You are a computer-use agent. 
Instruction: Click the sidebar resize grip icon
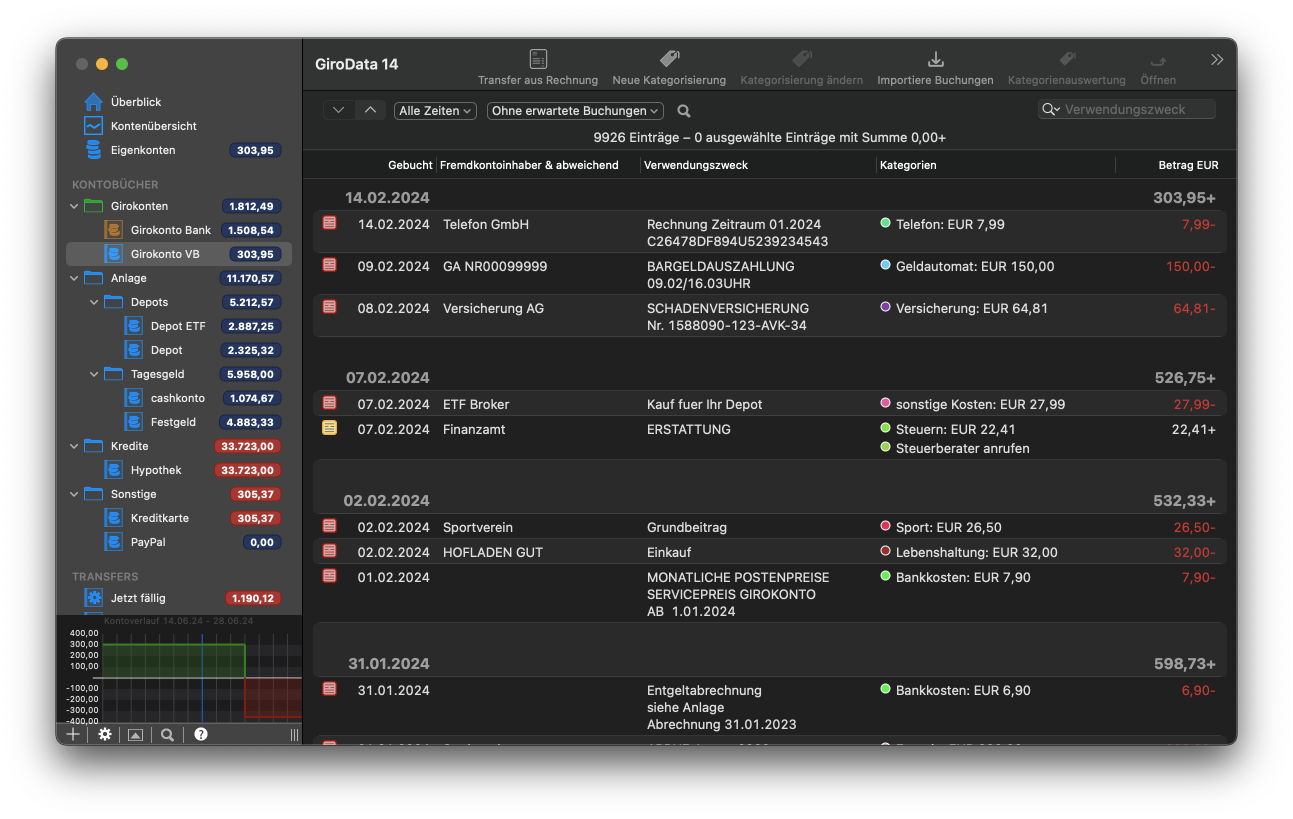294,734
